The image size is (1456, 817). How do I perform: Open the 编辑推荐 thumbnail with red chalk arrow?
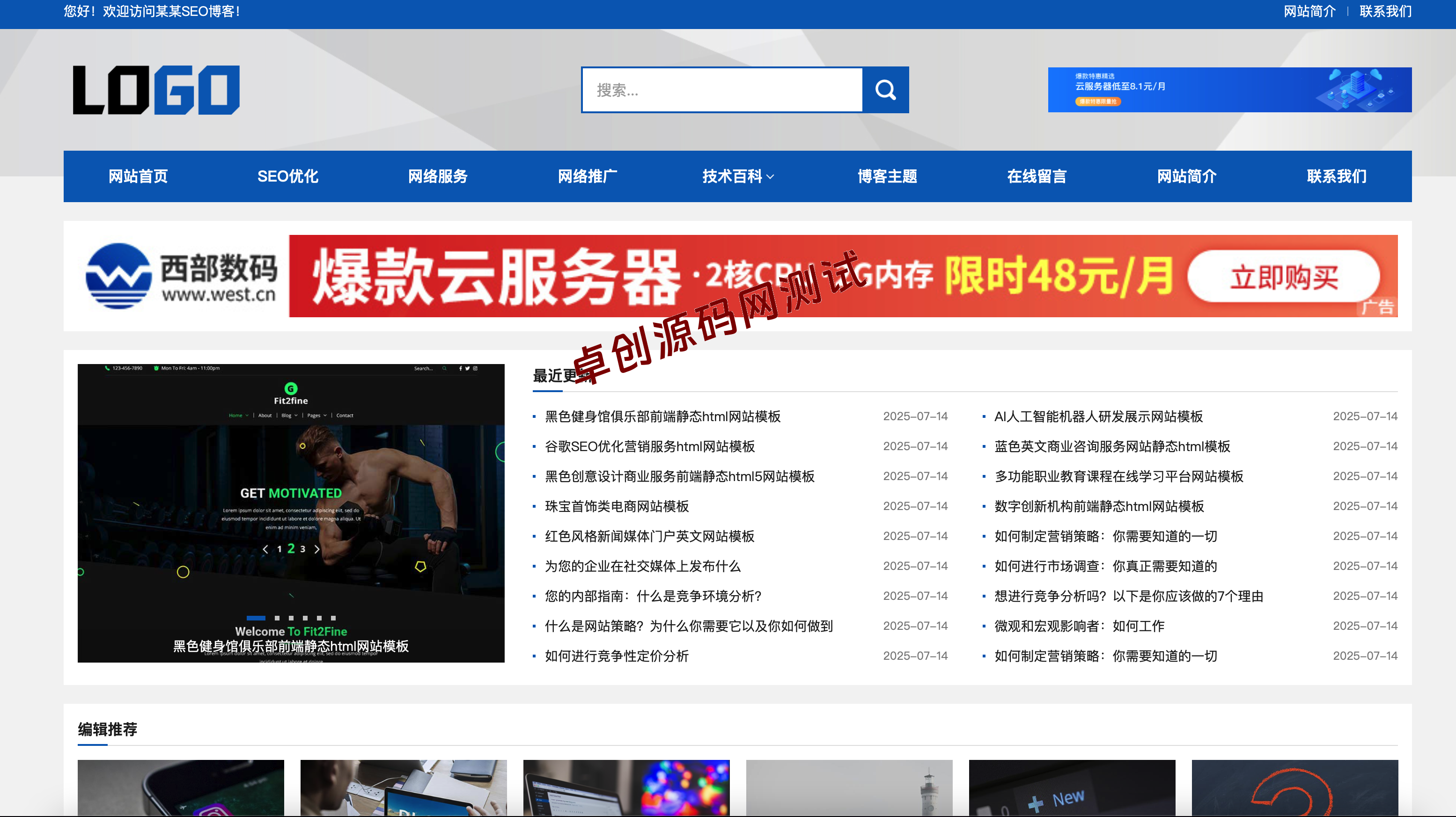(1294, 788)
